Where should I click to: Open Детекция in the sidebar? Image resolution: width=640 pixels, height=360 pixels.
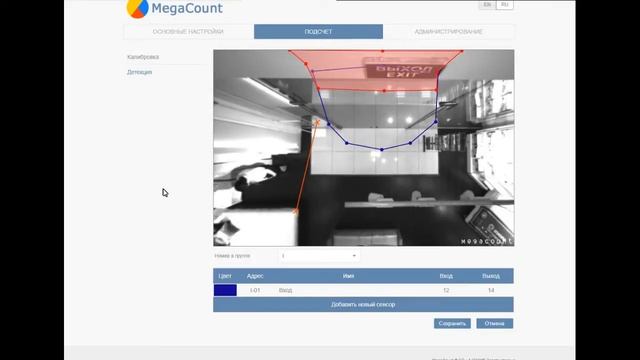click(140, 72)
